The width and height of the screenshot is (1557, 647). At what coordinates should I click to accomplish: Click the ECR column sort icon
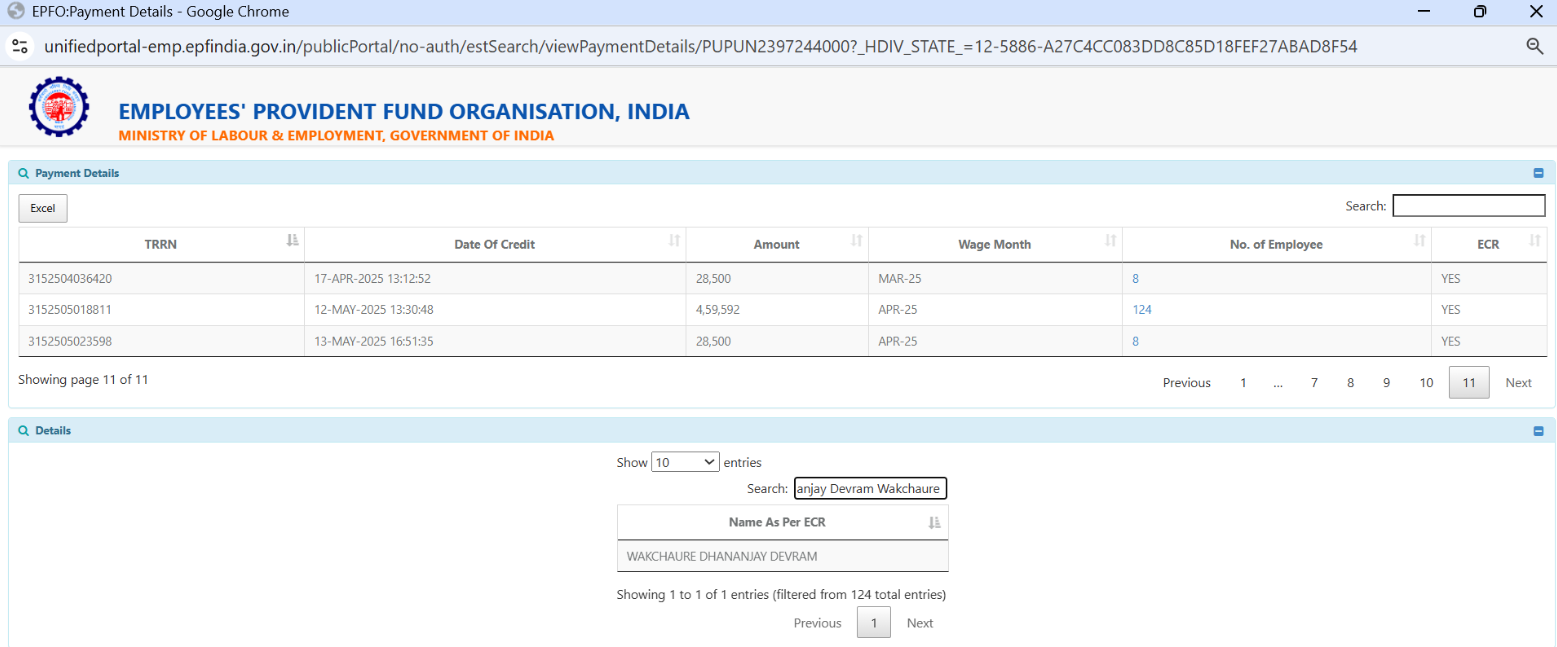(x=1534, y=241)
